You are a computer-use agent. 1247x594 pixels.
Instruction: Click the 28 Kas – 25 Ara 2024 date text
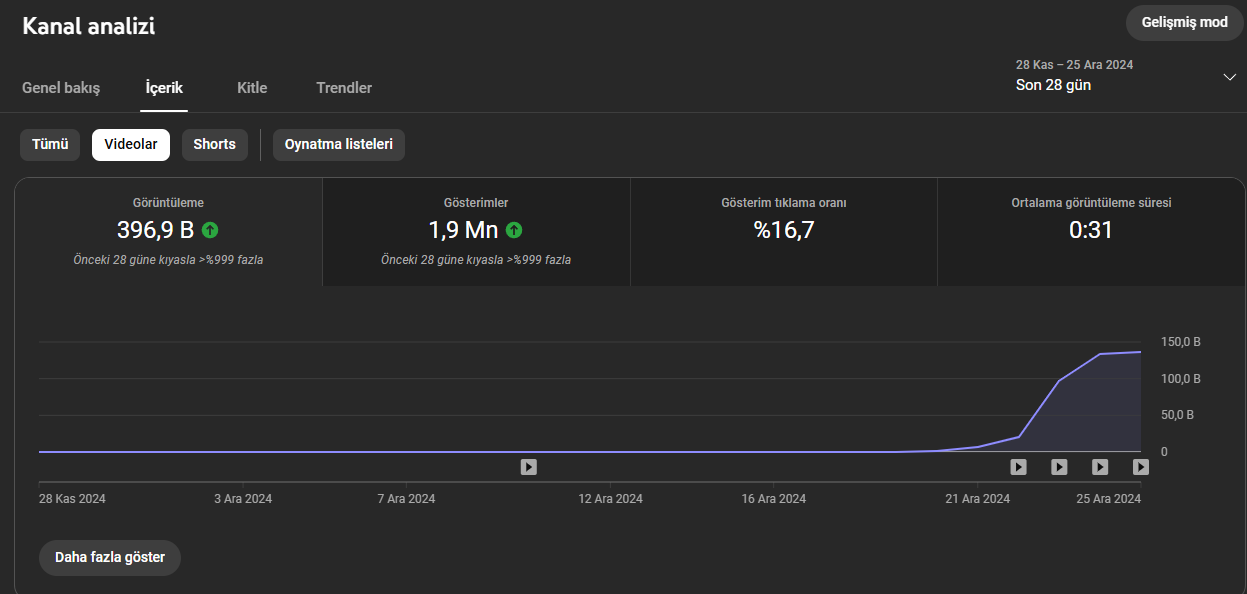pyautogui.click(x=1074, y=65)
